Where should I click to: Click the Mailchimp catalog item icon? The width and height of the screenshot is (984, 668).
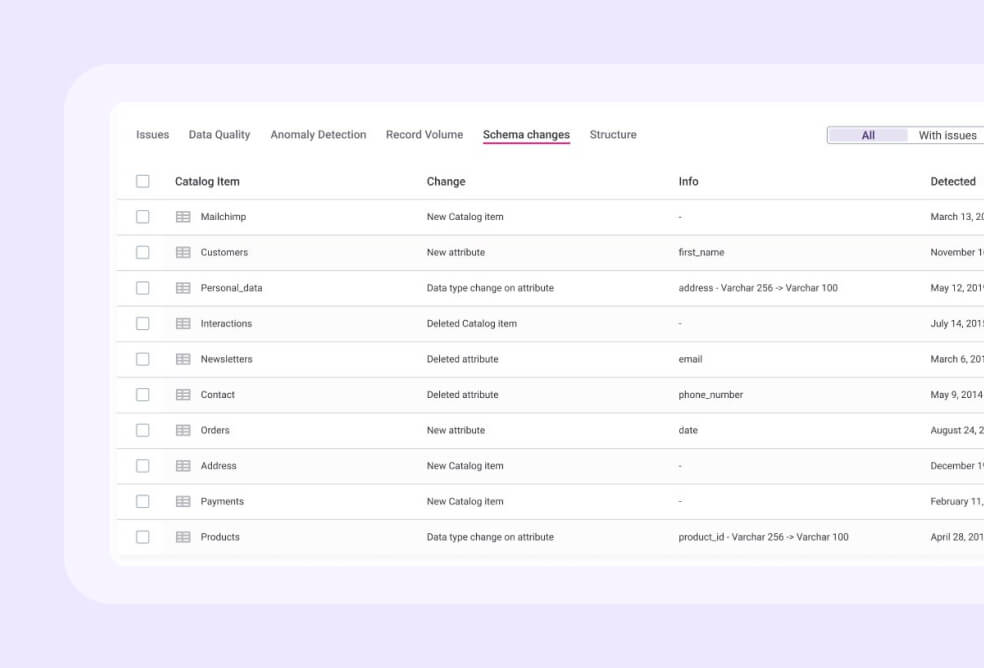coord(183,216)
